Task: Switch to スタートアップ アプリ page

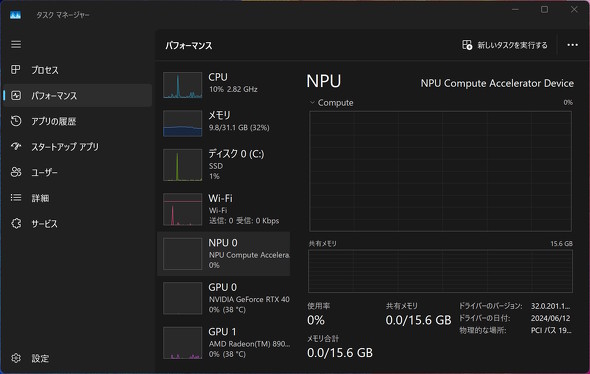Action: click(78, 146)
